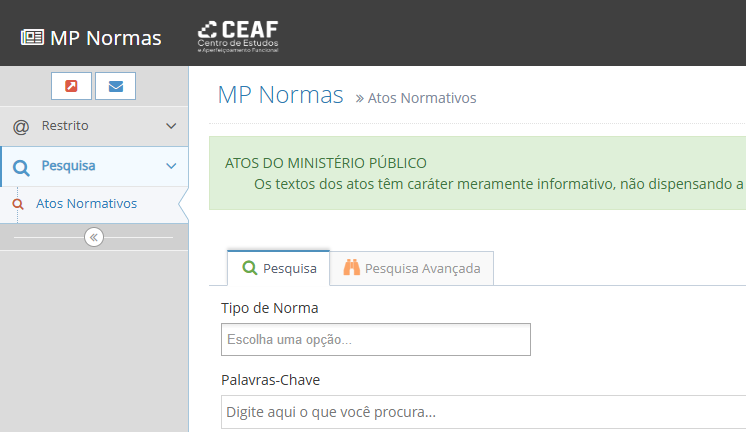The width and height of the screenshot is (746, 432).
Task: Click the MP Normas page heading
Action: tap(280, 95)
